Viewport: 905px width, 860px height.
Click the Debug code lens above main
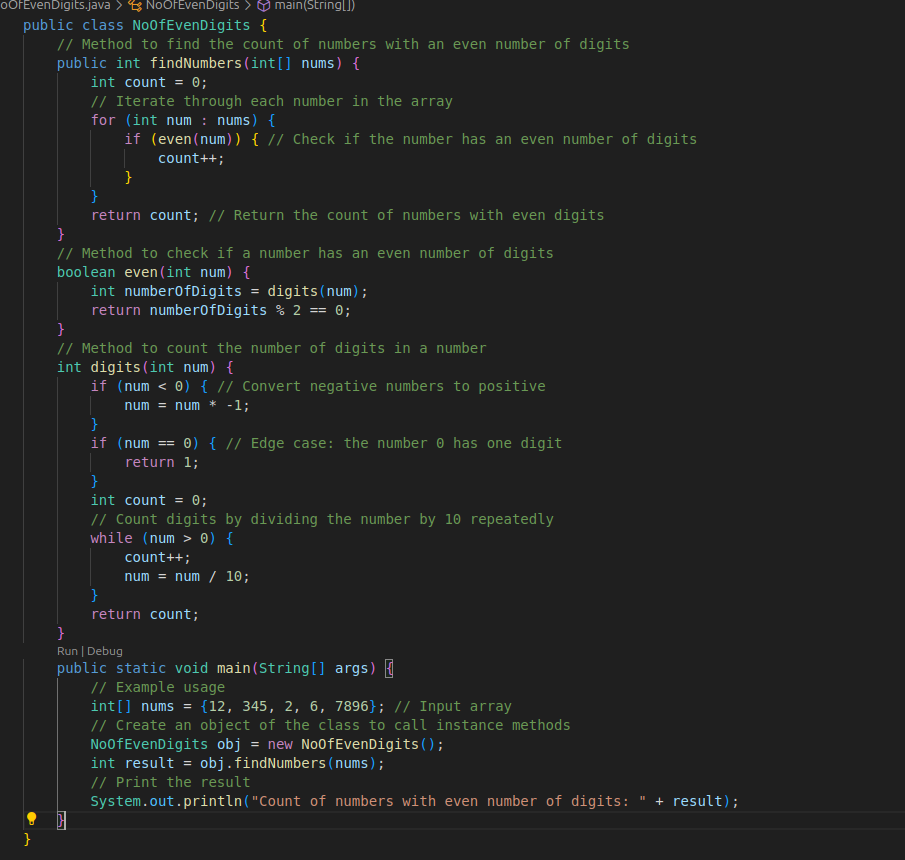click(x=105, y=651)
